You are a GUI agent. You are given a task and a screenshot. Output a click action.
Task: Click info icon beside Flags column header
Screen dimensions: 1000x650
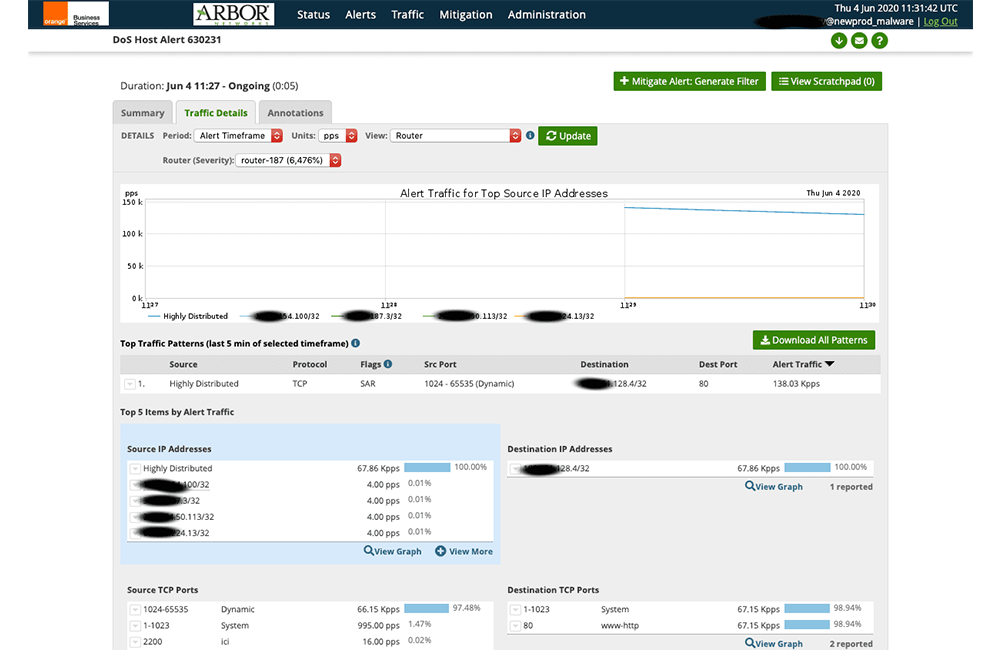(x=388, y=364)
